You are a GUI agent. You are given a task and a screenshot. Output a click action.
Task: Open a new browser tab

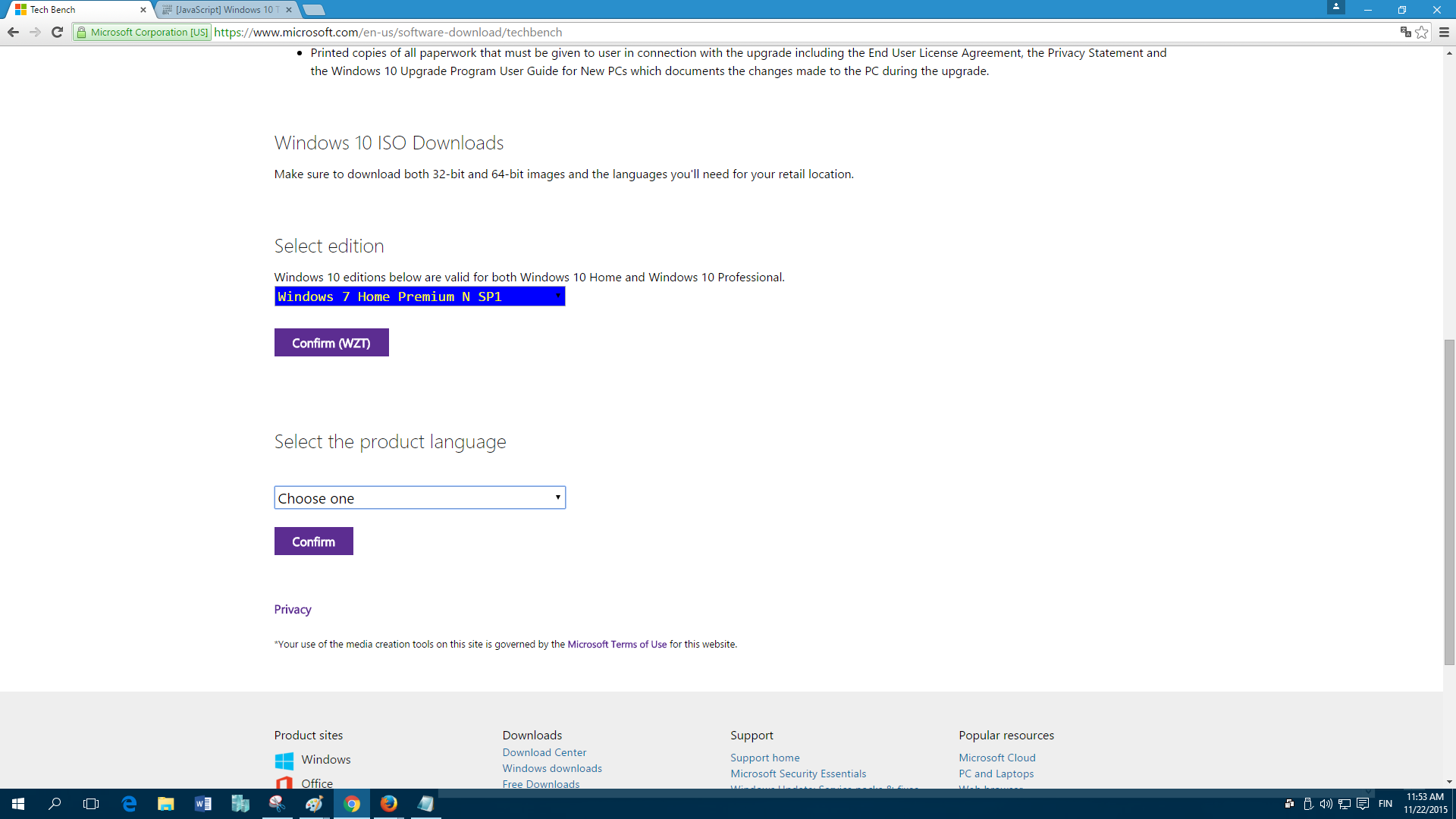pyautogui.click(x=314, y=10)
